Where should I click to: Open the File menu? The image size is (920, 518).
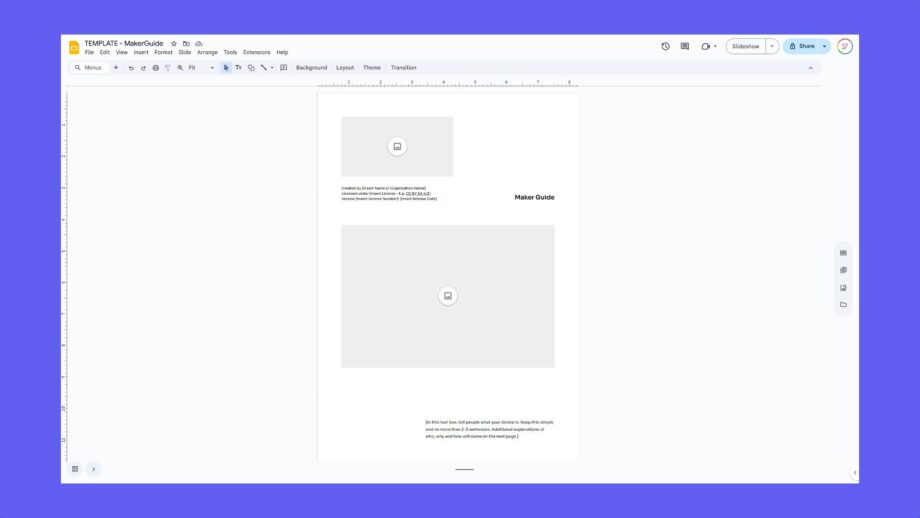click(x=89, y=52)
